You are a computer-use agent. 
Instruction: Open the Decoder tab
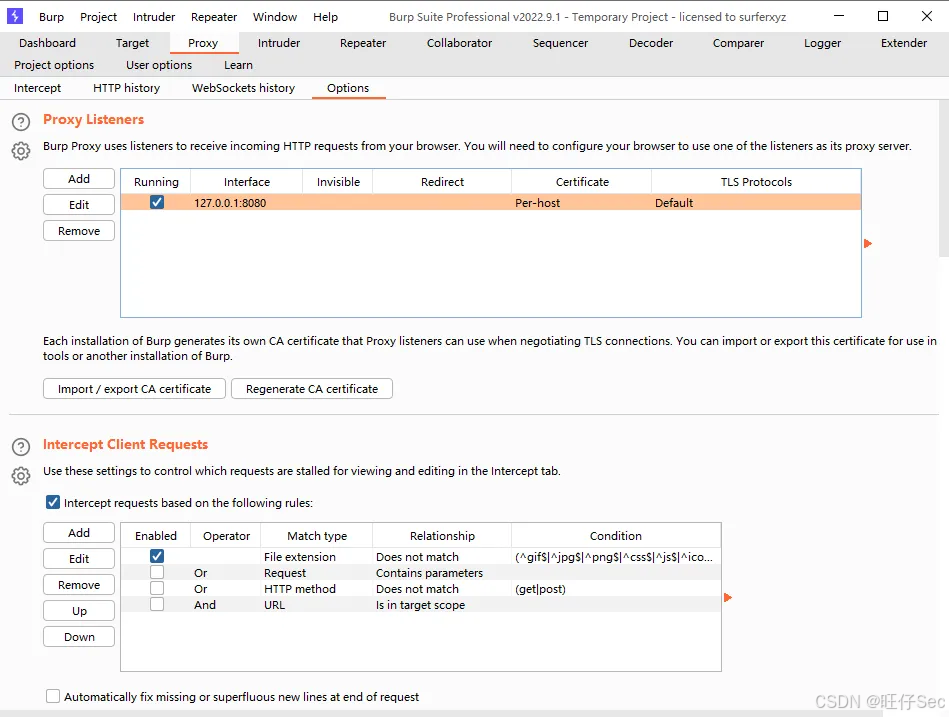651,43
